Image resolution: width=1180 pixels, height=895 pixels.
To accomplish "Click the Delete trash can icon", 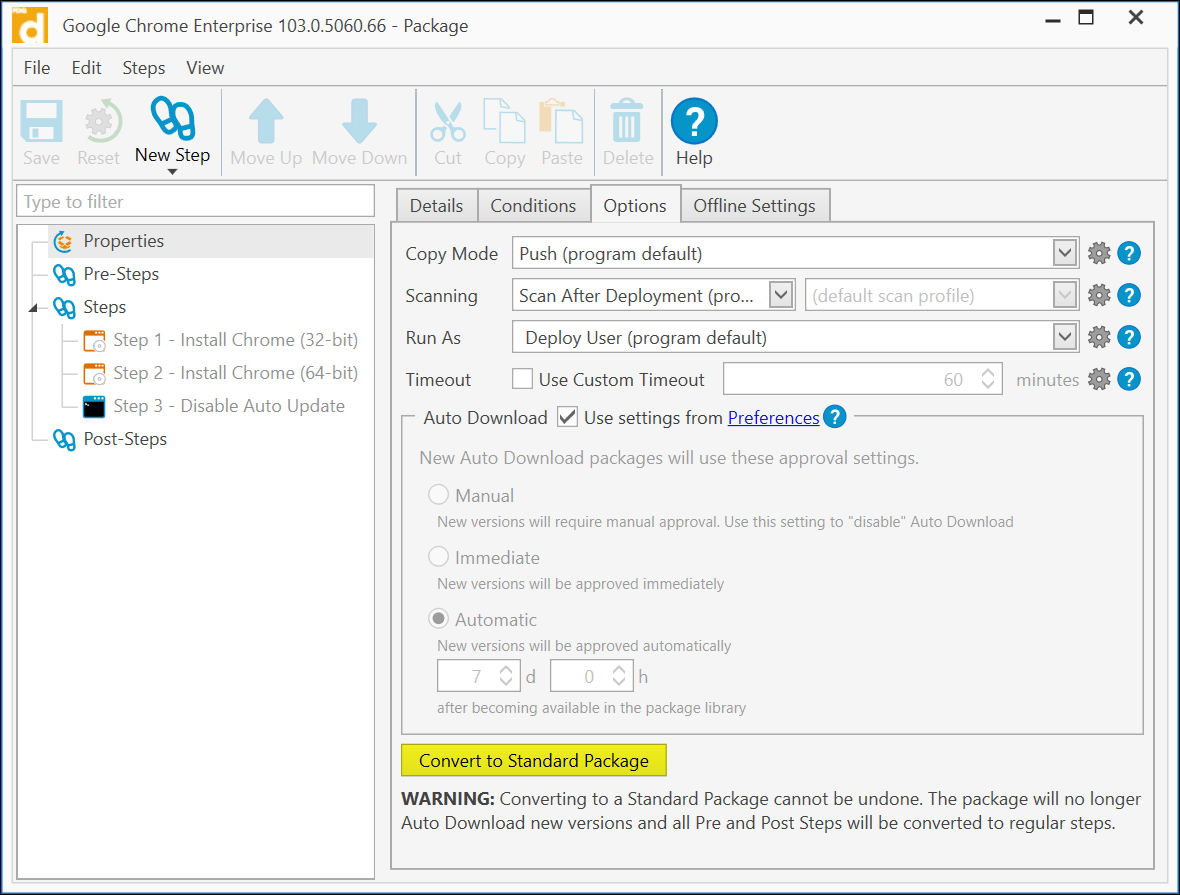I will 627,122.
